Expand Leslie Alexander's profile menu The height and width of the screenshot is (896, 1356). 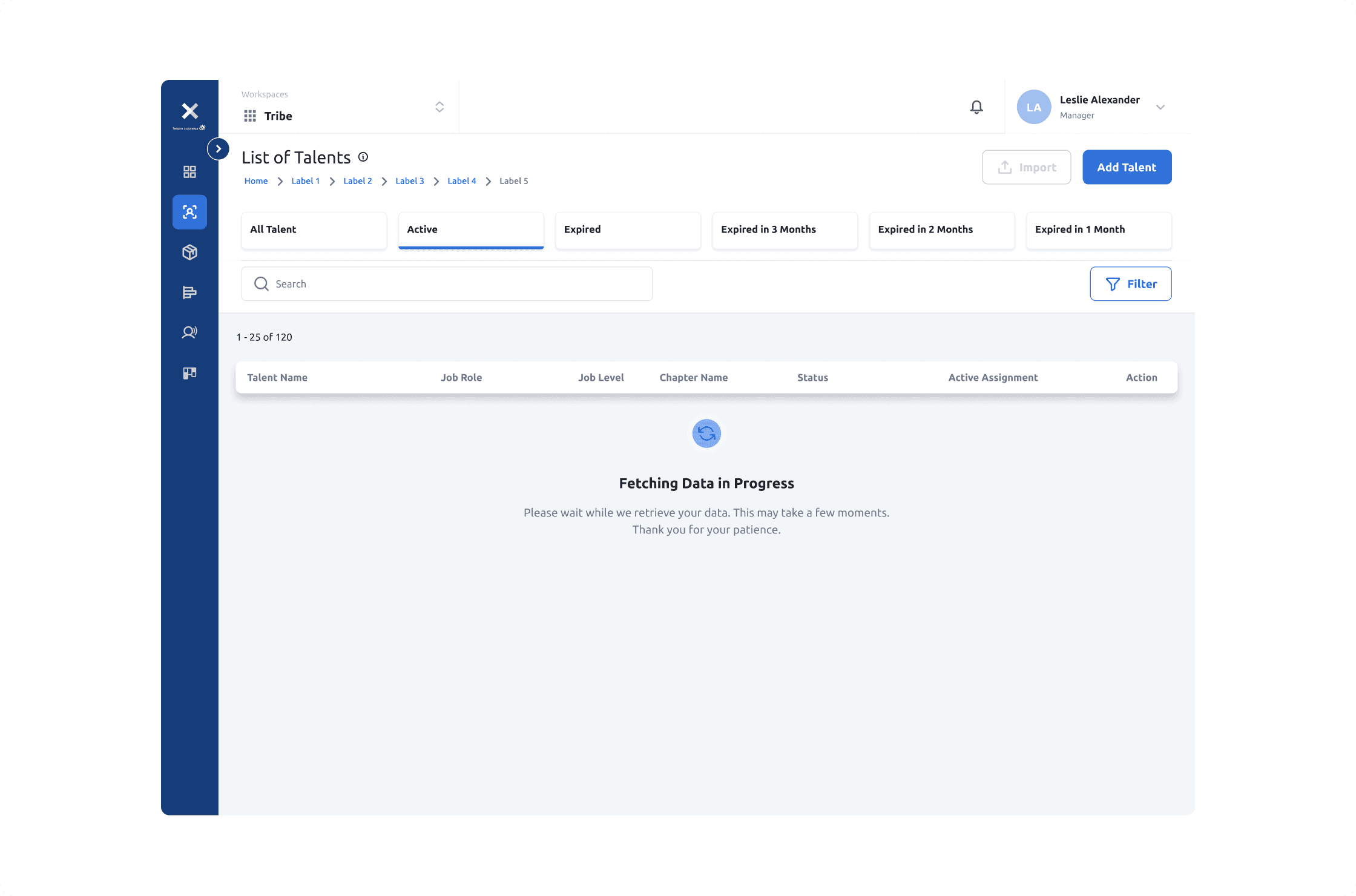click(x=1160, y=107)
